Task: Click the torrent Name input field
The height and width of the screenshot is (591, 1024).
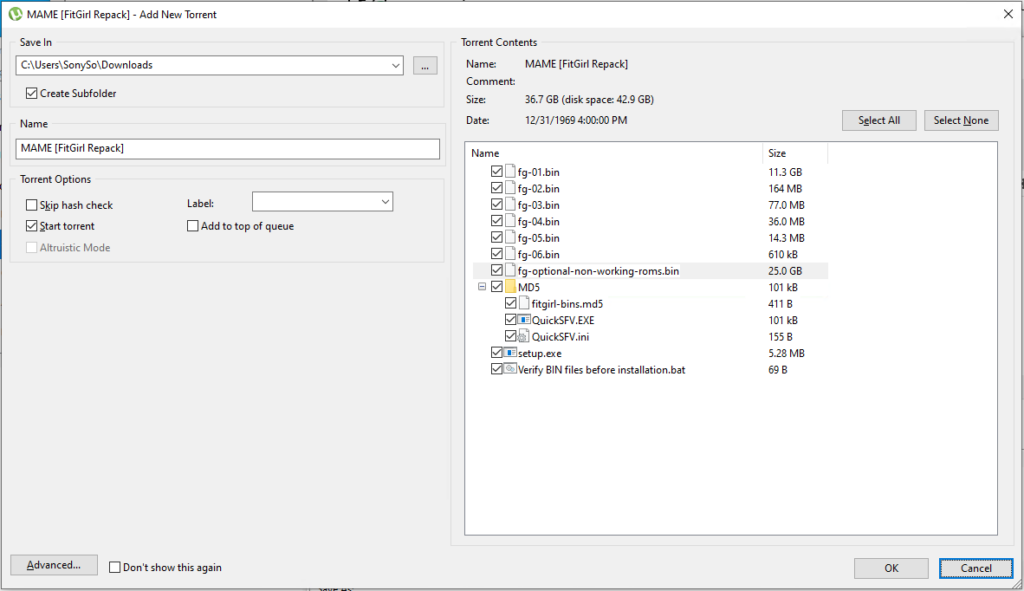Action: (227, 148)
